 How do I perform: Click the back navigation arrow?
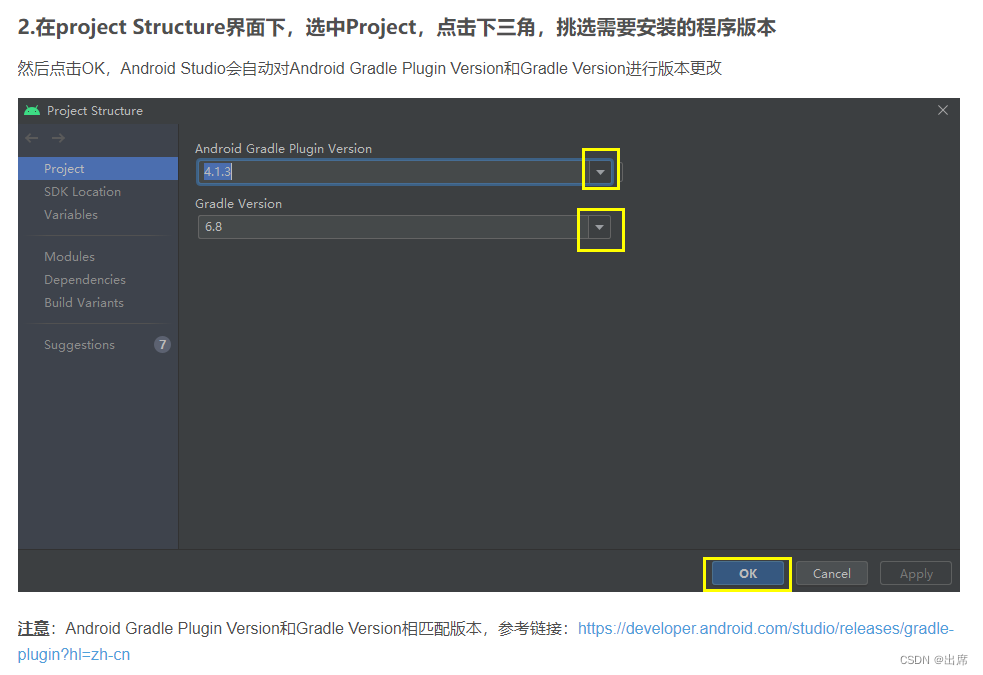coord(31,137)
